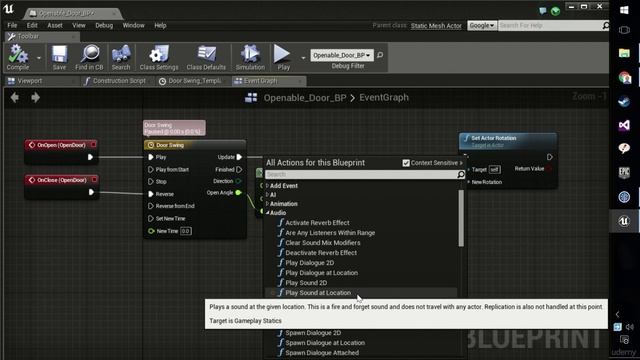Select Spawn Dialogue Attached
Screen dimensions: 640x360
point(322,353)
